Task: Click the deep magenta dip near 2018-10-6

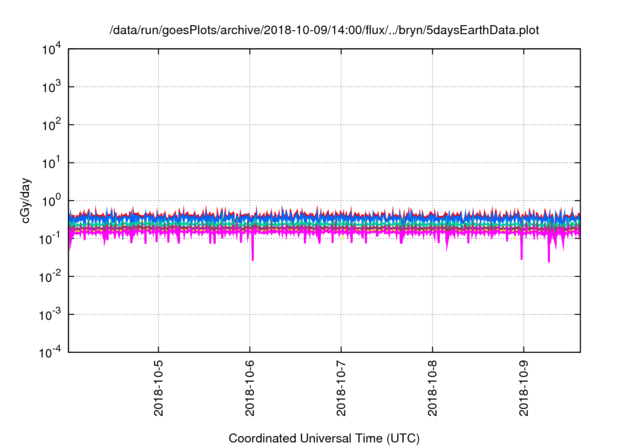Action: tap(253, 249)
